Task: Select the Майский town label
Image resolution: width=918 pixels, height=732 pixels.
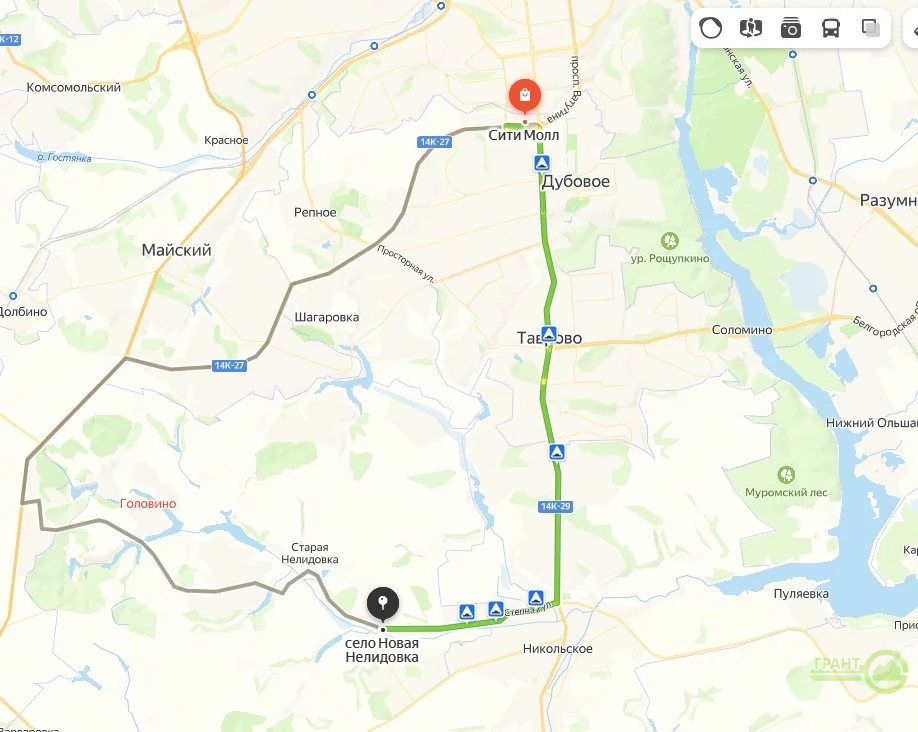Action: [176, 250]
